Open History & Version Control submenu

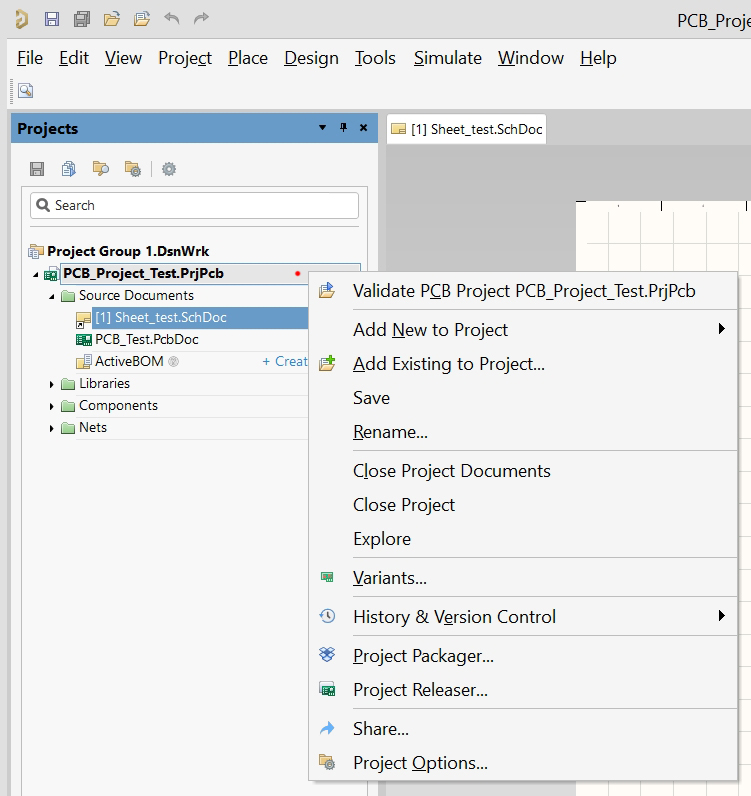click(523, 617)
